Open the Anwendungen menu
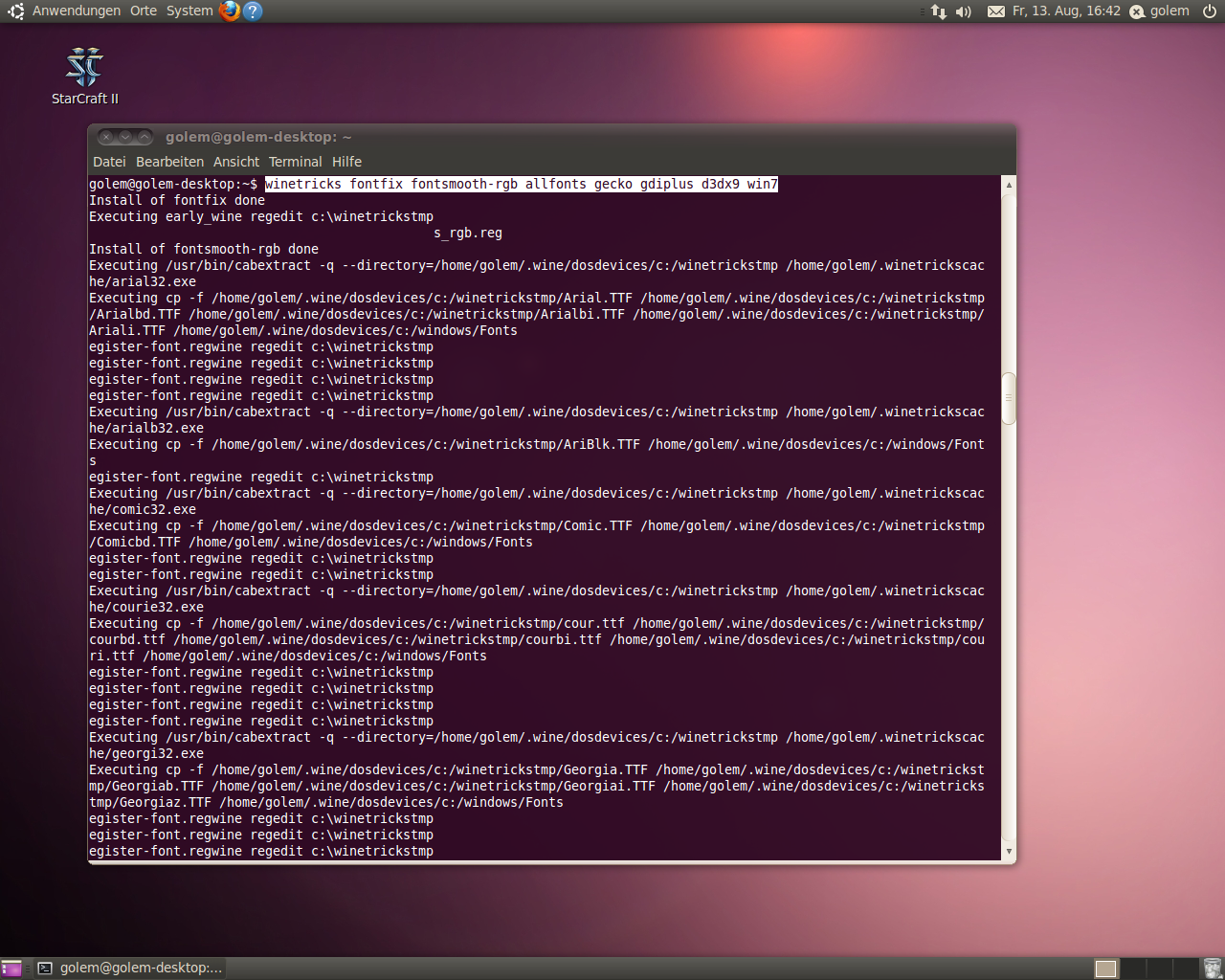Image resolution: width=1225 pixels, height=980 pixels. tap(76, 11)
